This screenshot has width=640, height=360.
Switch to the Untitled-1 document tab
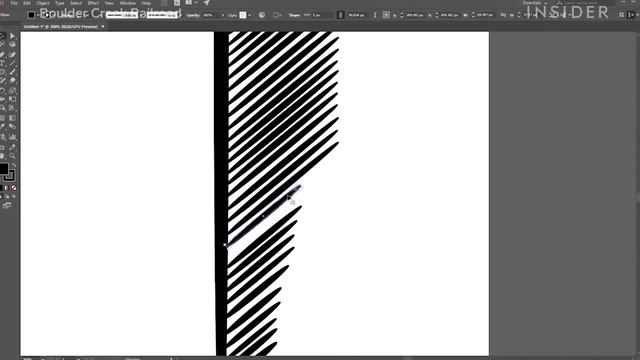click(x=60, y=27)
